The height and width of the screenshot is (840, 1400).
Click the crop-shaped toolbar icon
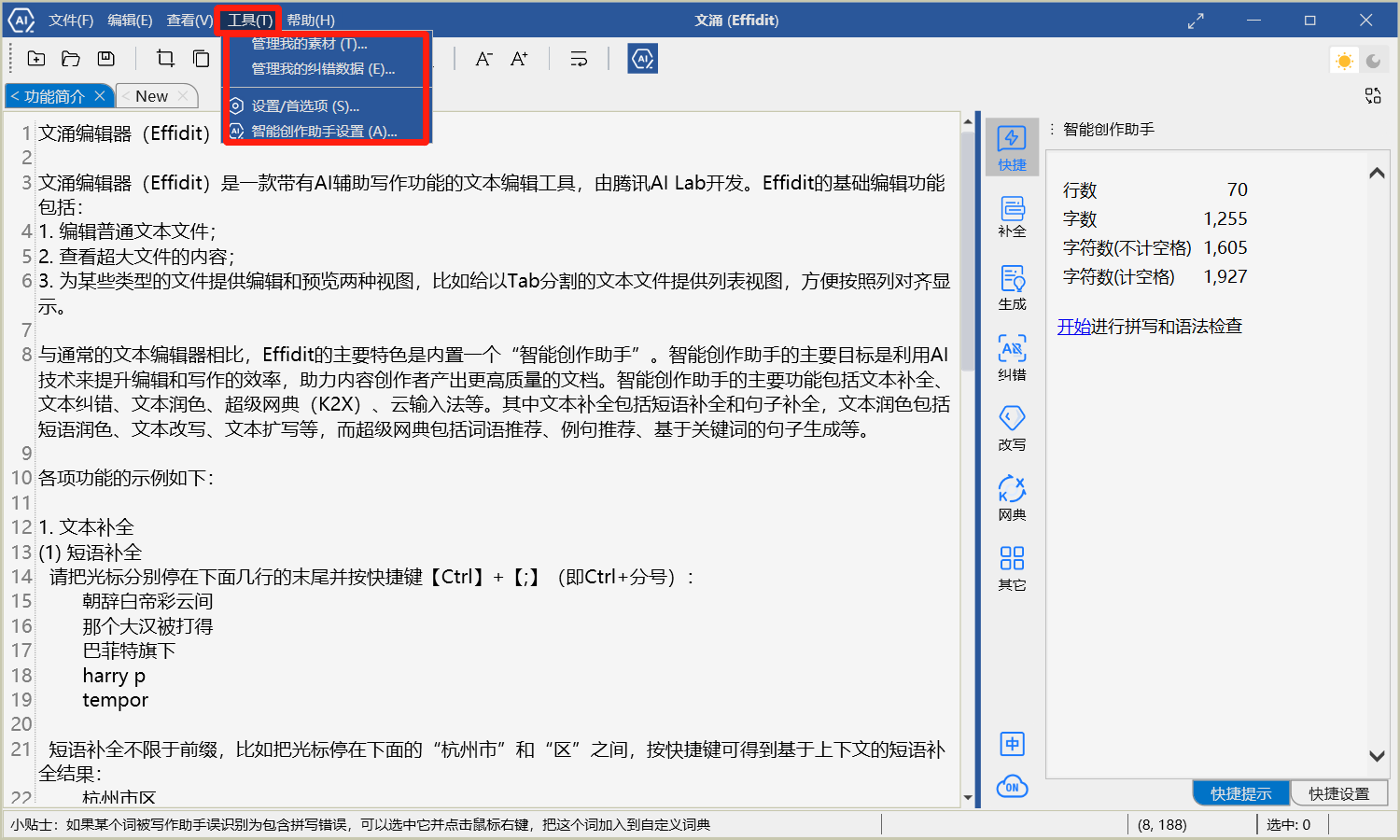pyautogui.click(x=165, y=59)
